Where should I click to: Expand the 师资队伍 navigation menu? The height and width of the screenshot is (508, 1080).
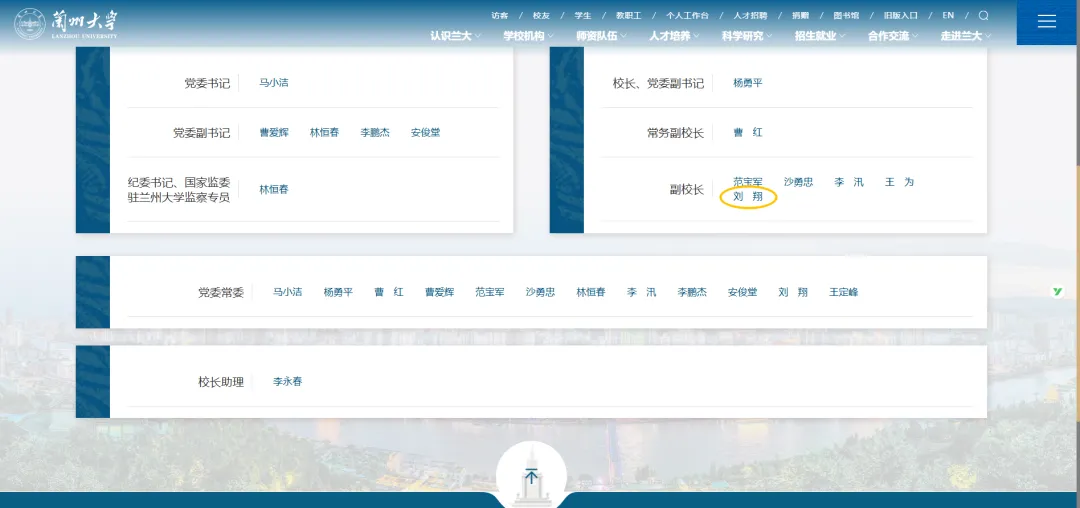[601, 36]
